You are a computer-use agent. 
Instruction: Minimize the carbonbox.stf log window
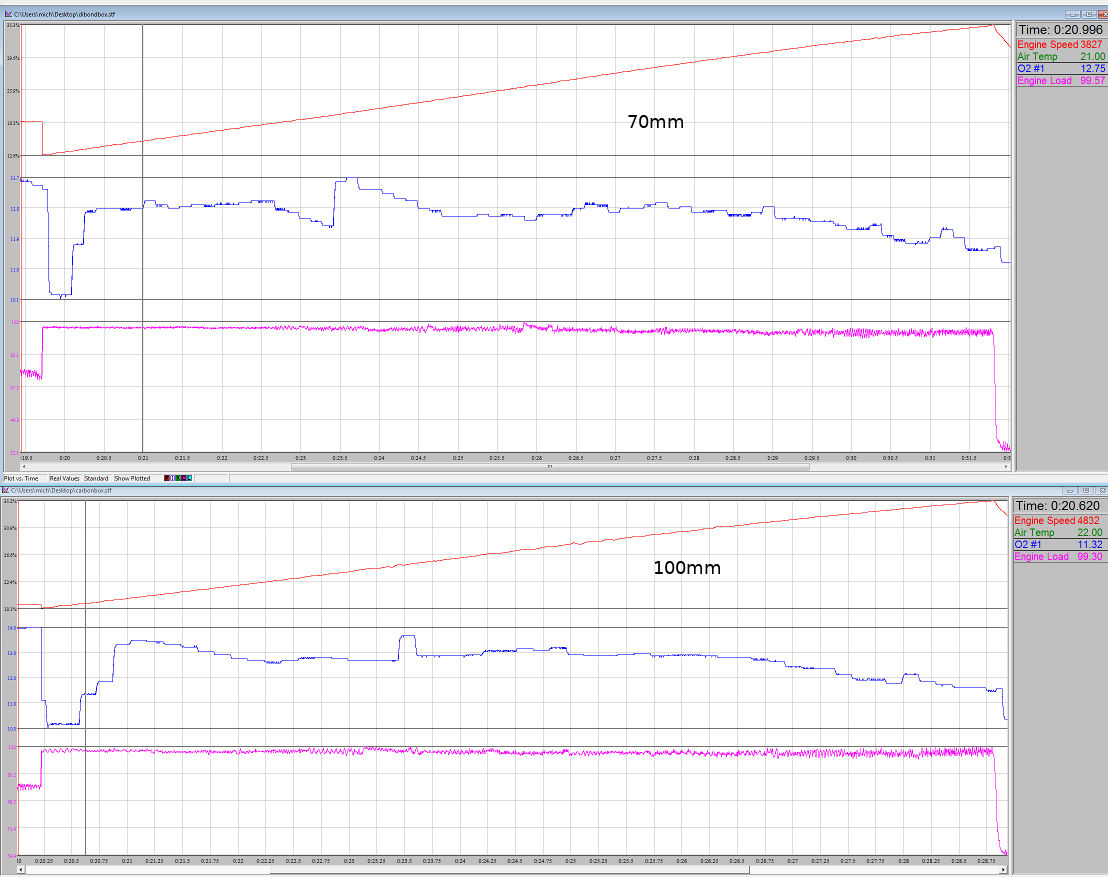click(x=1070, y=491)
